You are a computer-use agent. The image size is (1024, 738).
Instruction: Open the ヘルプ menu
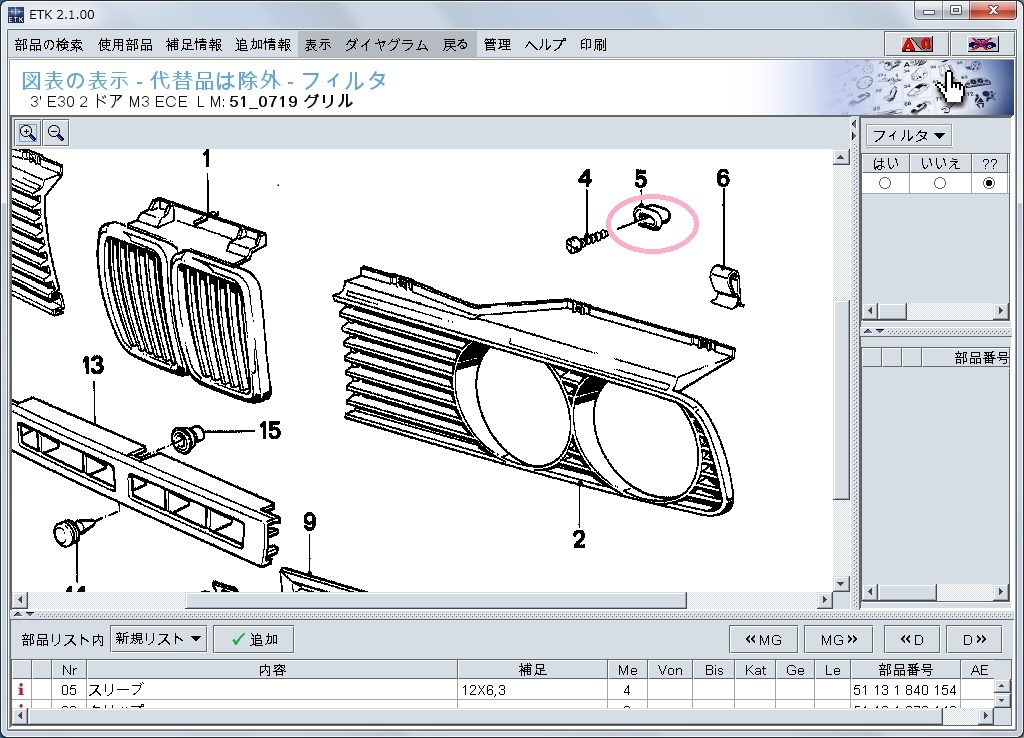click(545, 44)
